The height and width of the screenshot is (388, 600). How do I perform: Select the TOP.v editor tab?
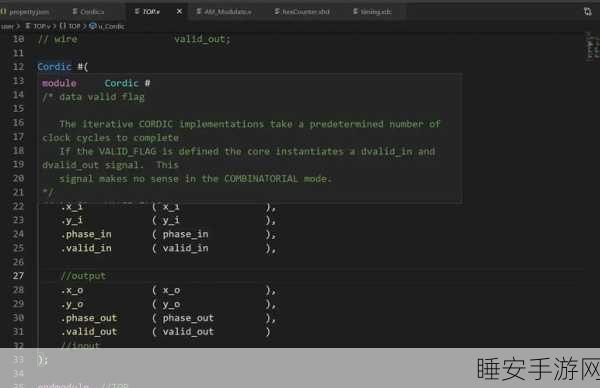(x=152, y=12)
